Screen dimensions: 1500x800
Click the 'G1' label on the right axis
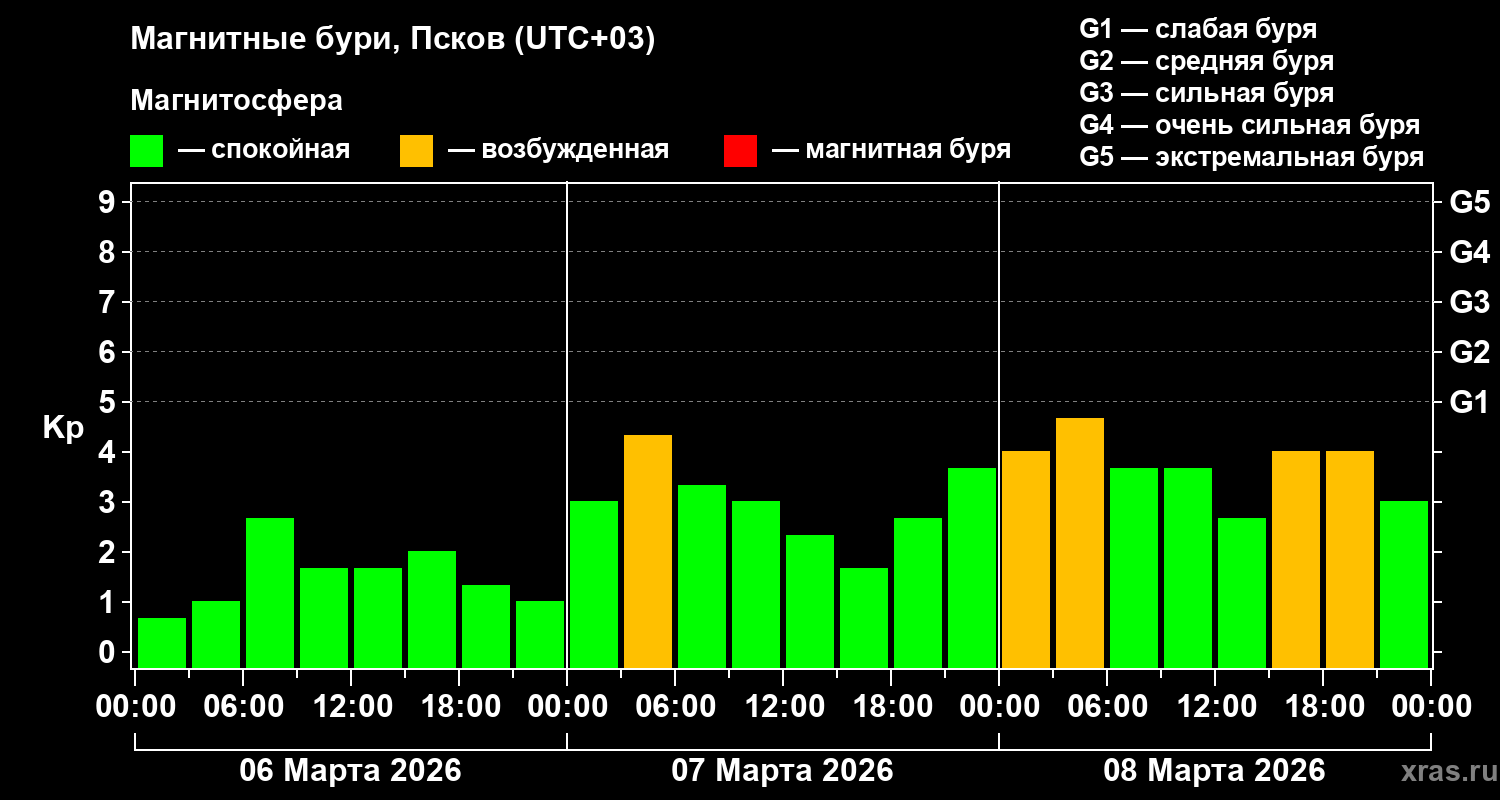click(x=1469, y=402)
